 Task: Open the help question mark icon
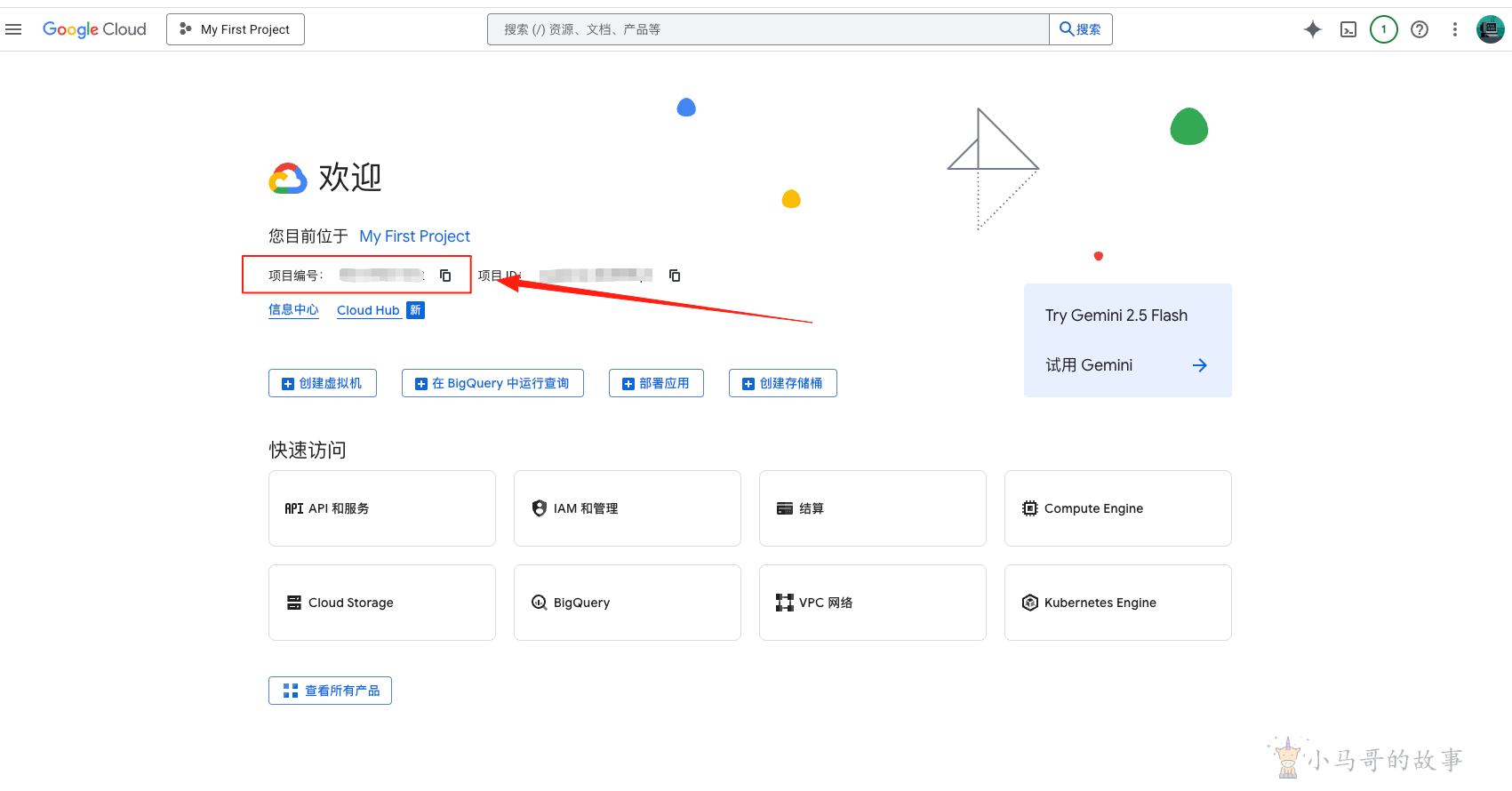1420,29
